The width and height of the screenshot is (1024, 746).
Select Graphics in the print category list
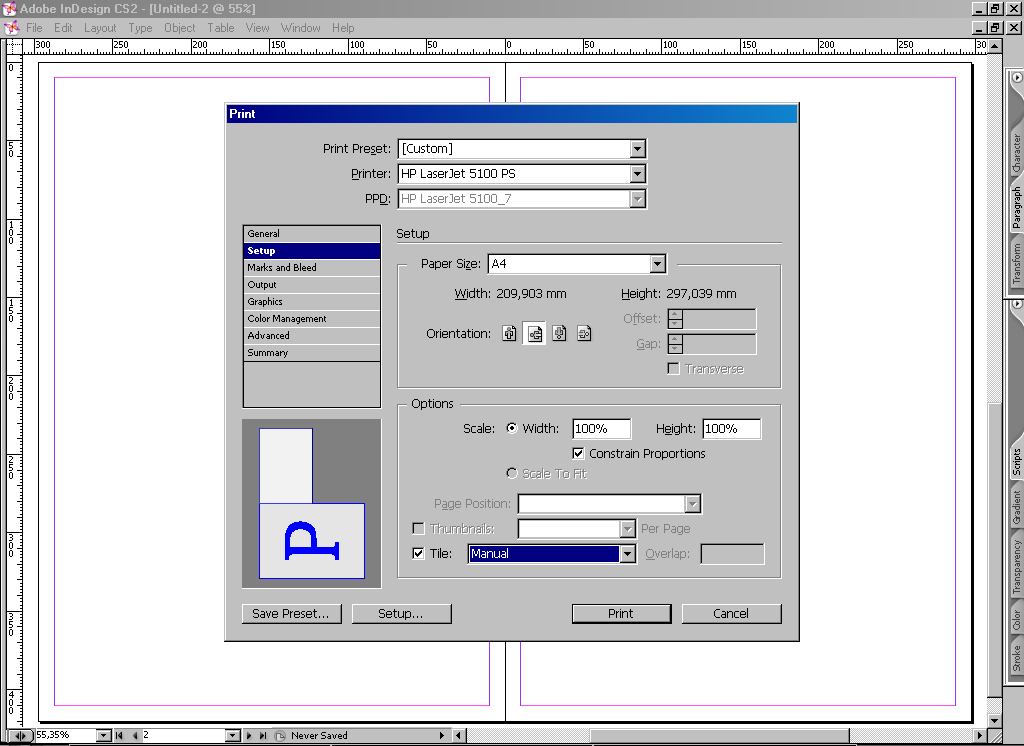click(x=312, y=302)
